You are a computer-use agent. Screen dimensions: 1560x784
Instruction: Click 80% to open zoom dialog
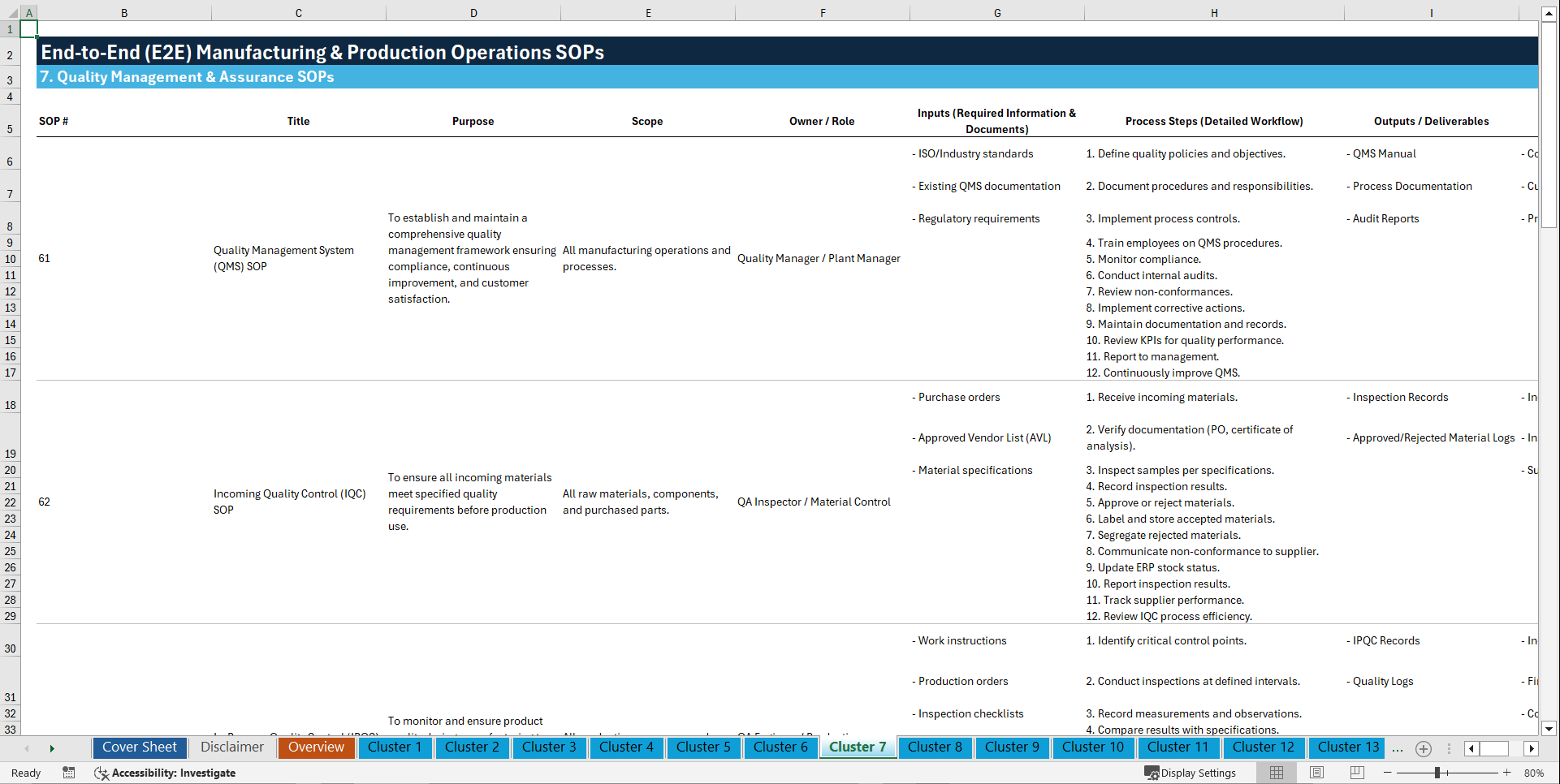pos(1535,773)
